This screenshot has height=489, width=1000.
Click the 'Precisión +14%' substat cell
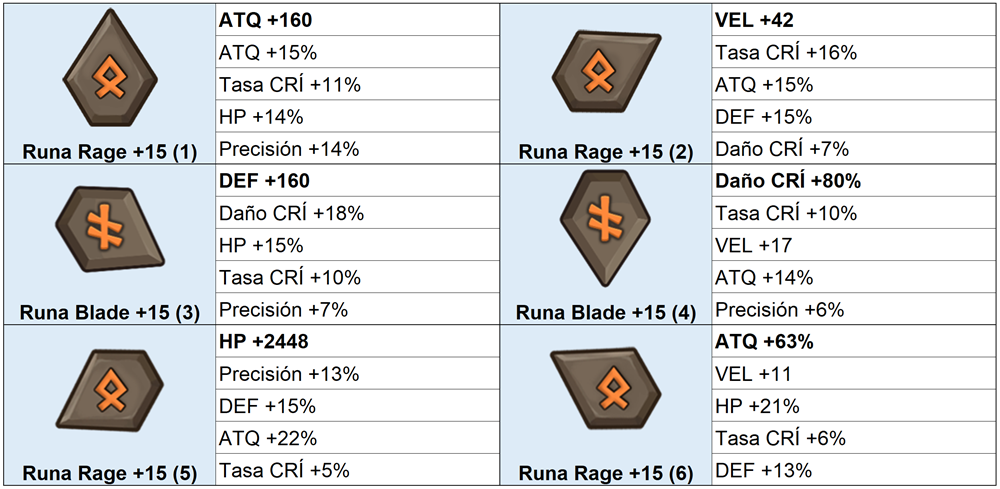[357, 149]
